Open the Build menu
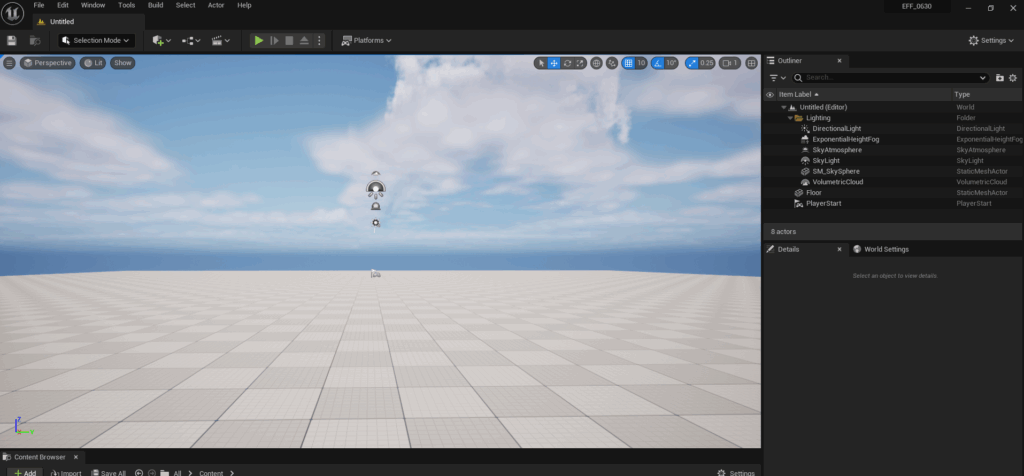The height and width of the screenshot is (476, 1024). pyautogui.click(x=155, y=5)
